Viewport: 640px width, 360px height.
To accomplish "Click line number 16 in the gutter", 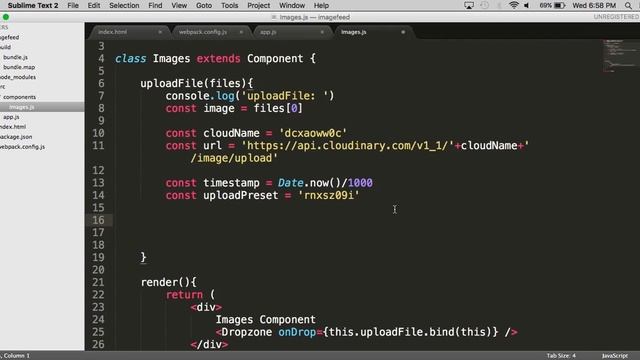I will click(98, 220).
